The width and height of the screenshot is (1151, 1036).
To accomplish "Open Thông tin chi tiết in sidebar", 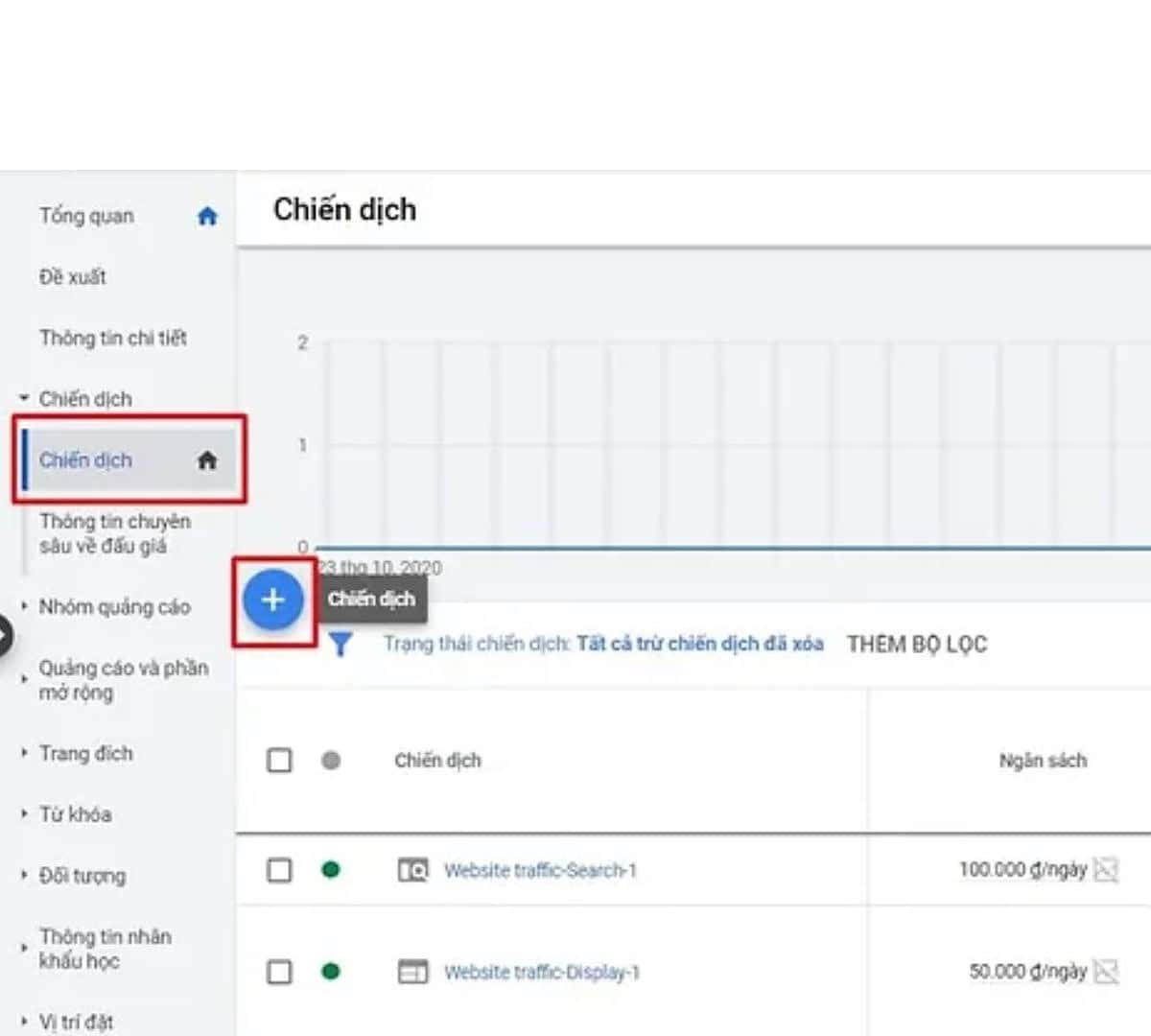I will coord(113,338).
